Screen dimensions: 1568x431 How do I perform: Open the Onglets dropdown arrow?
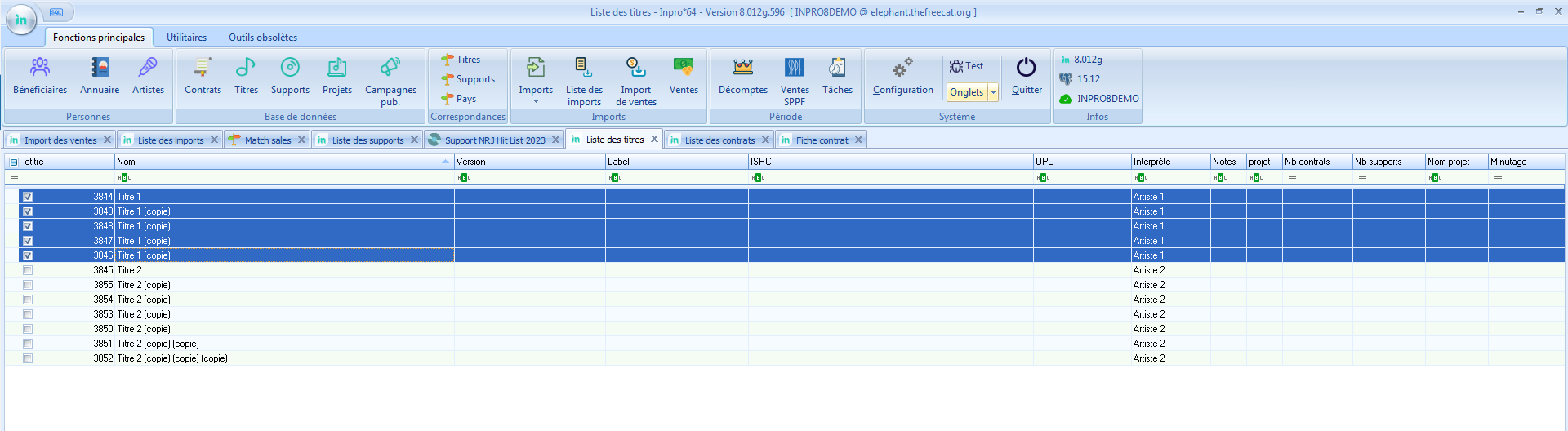coord(994,93)
